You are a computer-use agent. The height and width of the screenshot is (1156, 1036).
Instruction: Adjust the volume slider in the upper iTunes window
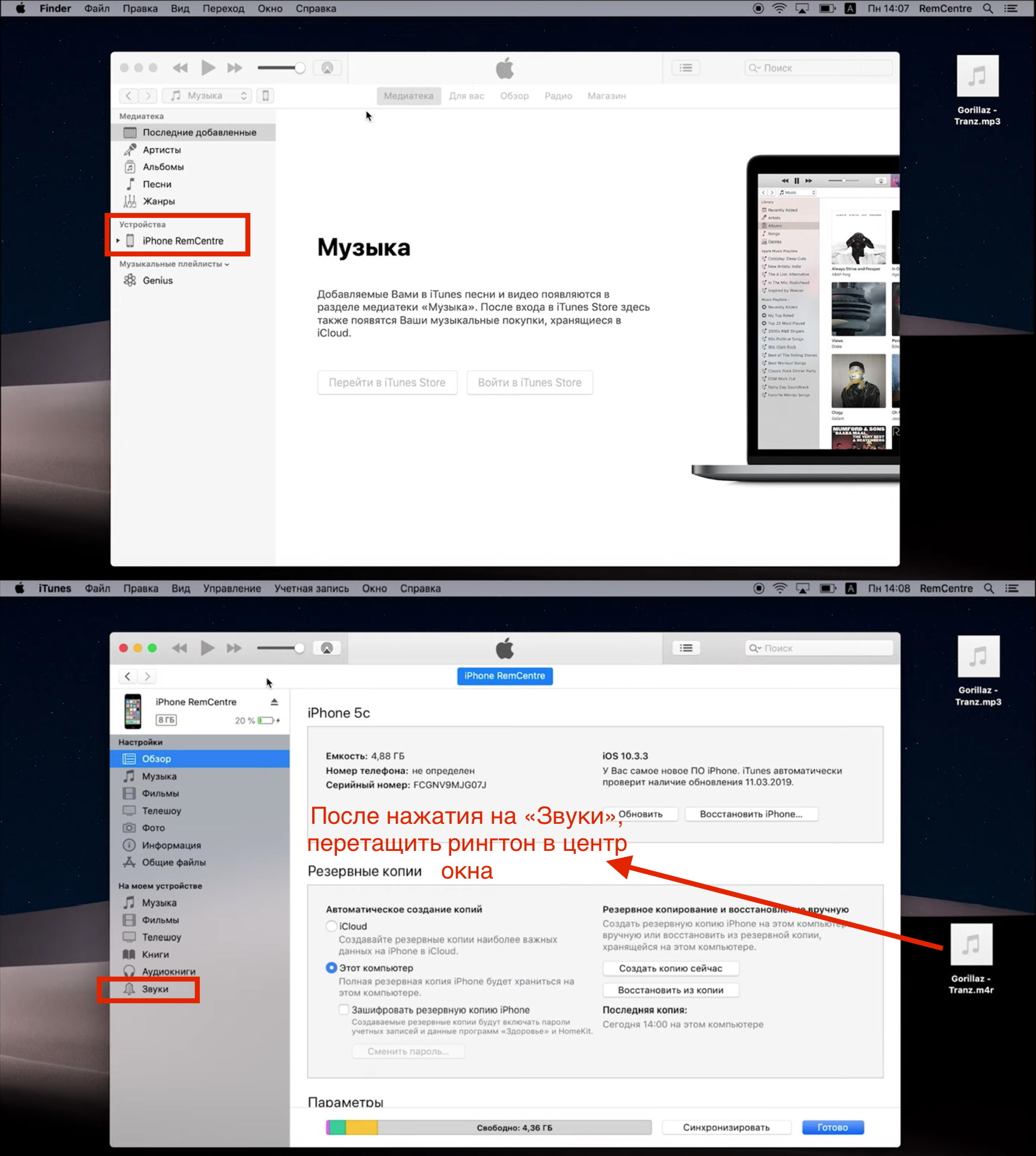coord(282,68)
